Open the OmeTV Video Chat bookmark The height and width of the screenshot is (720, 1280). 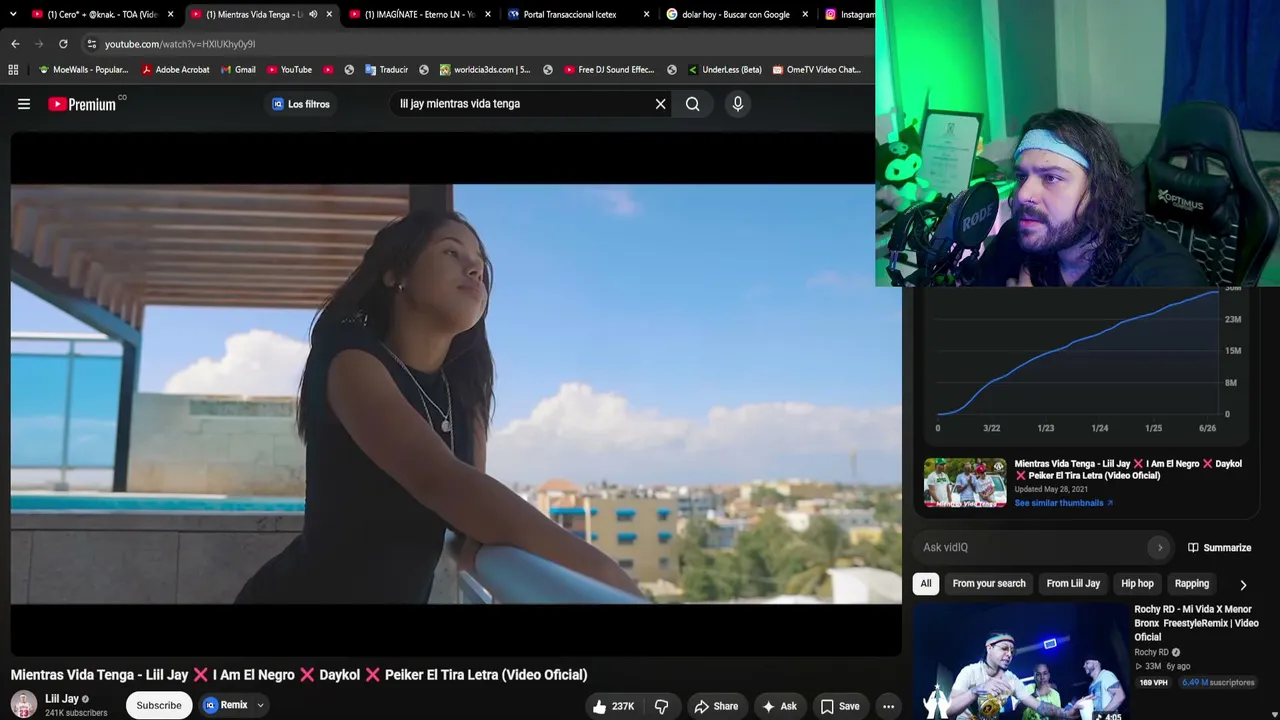815,70
